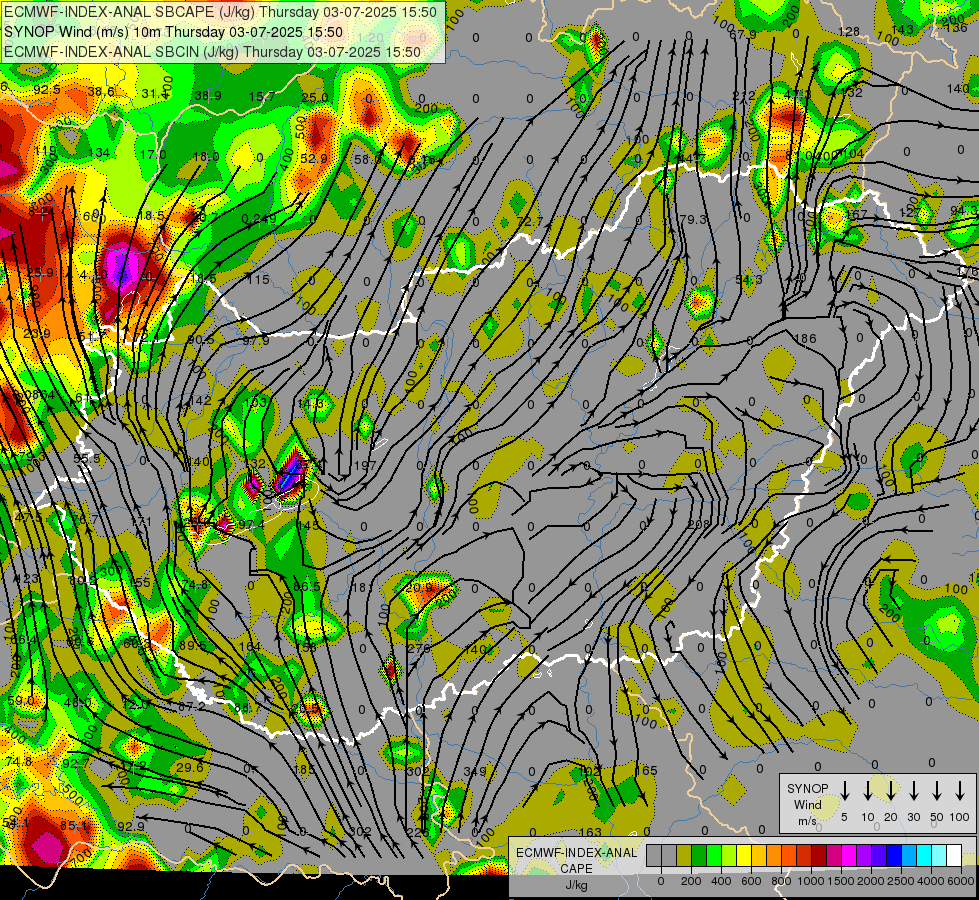Click the SBCAPE title line at top

[220, 12]
